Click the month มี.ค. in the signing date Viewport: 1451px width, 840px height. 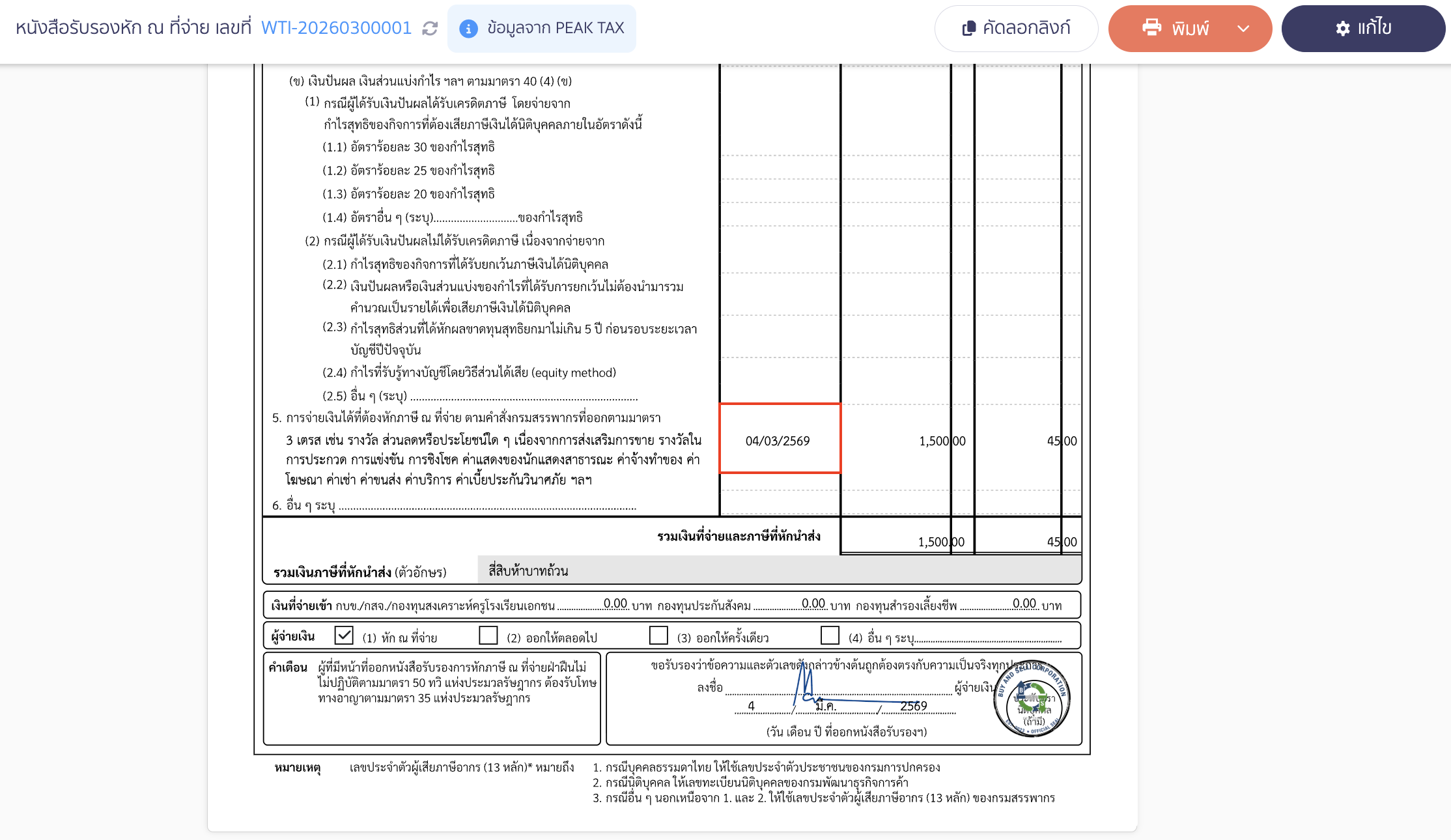[x=826, y=706]
